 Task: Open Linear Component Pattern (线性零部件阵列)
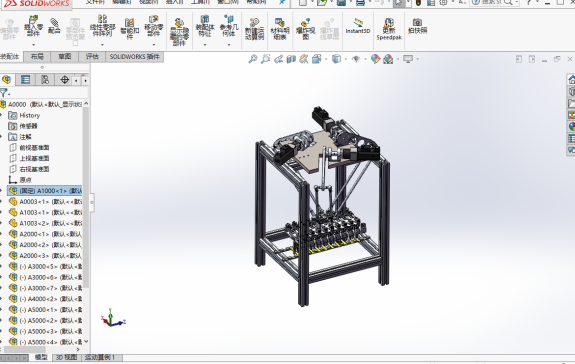[102, 25]
